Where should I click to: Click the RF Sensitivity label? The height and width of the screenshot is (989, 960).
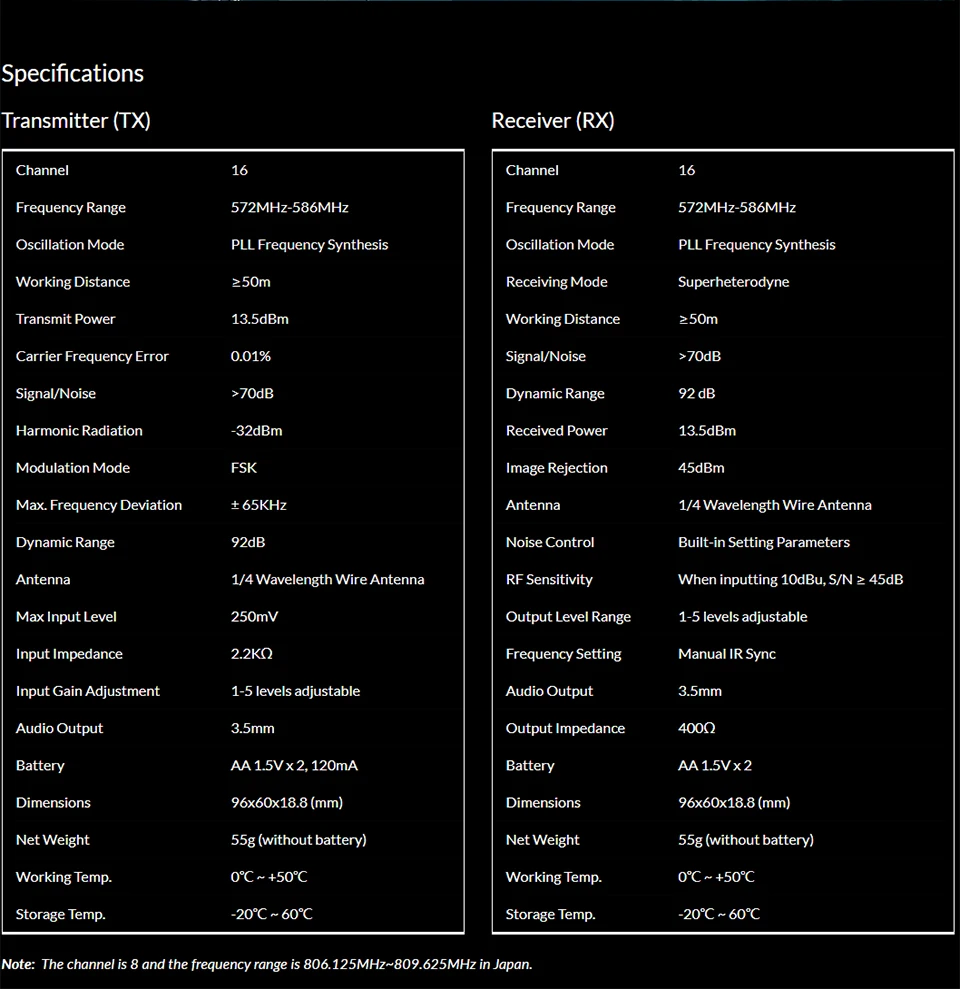[x=549, y=580]
